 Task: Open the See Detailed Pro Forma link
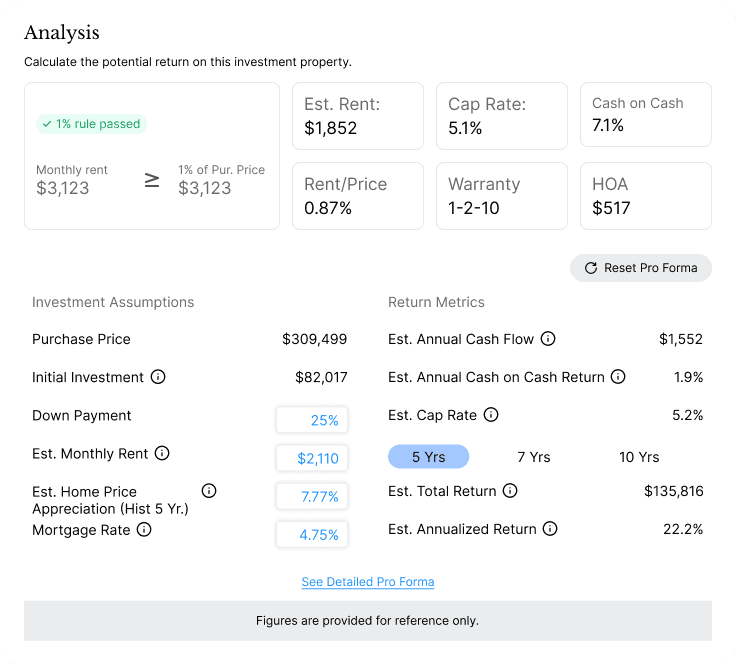[x=368, y=582]
